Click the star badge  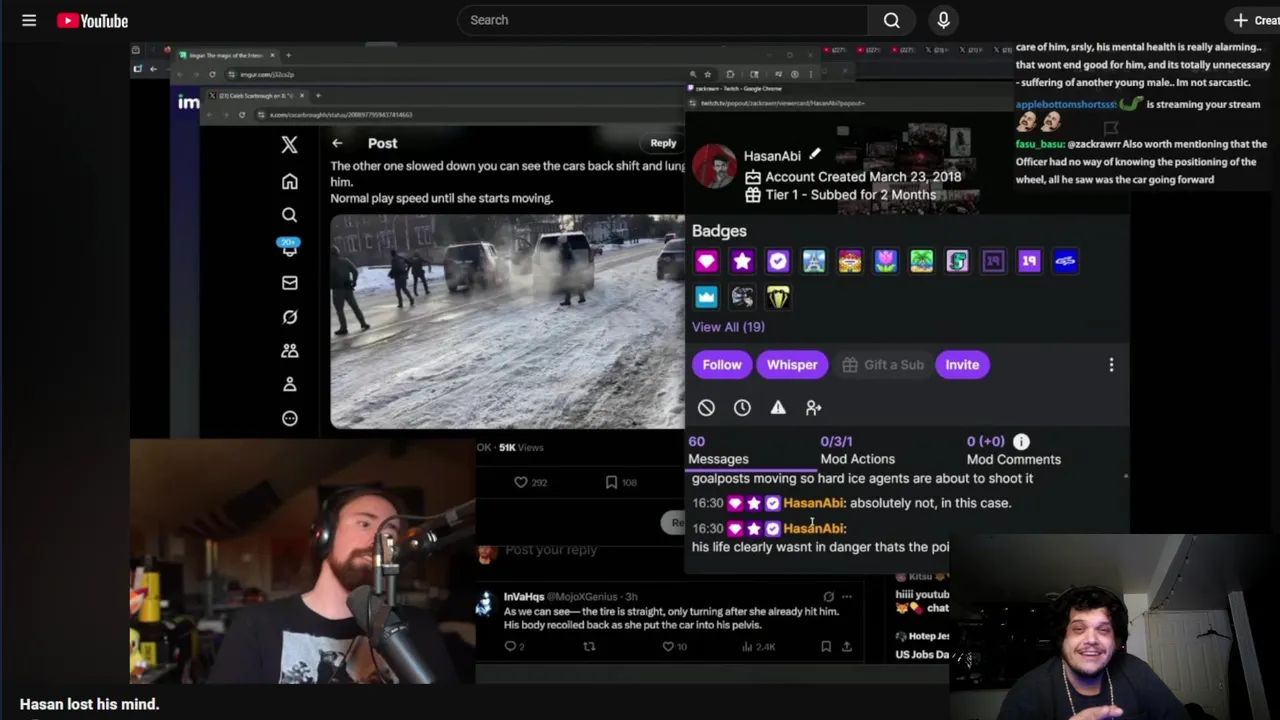point(742,261)
